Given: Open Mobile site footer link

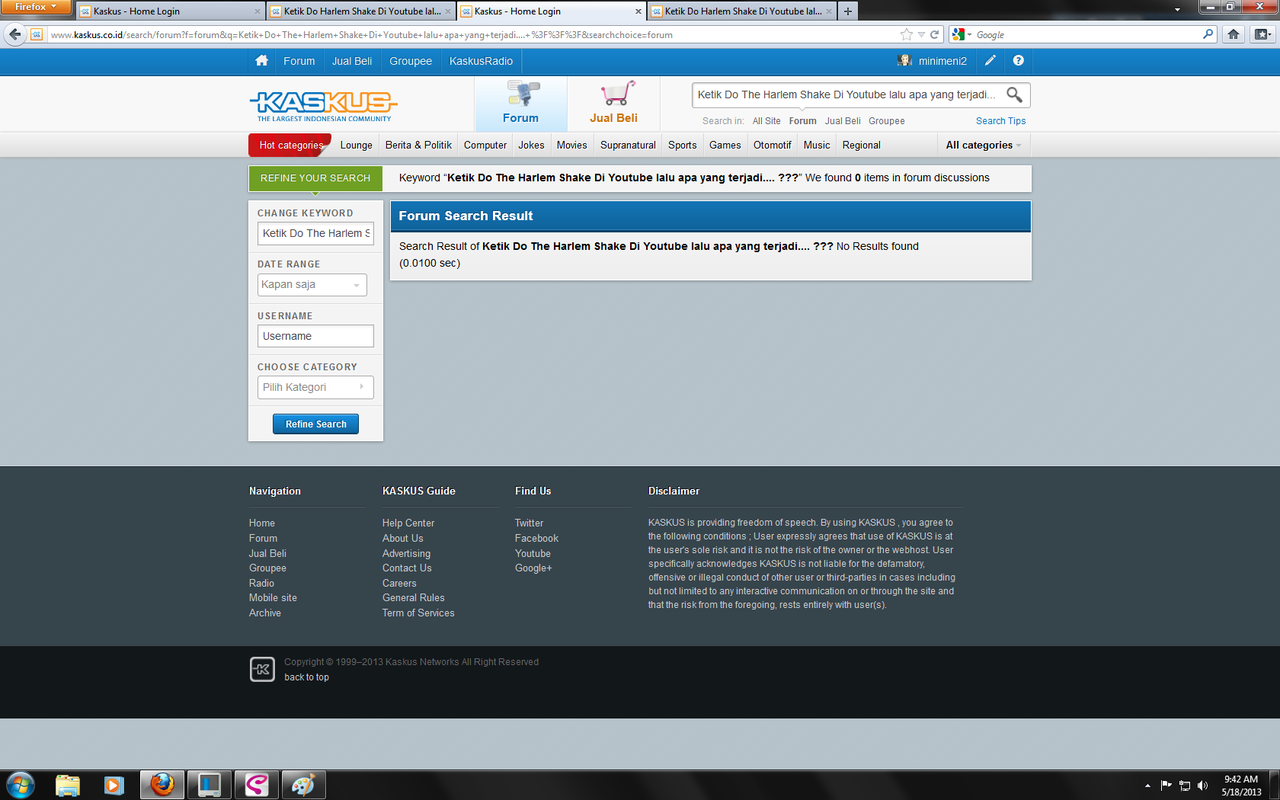Looking at the screenshot, I should 273,598.
